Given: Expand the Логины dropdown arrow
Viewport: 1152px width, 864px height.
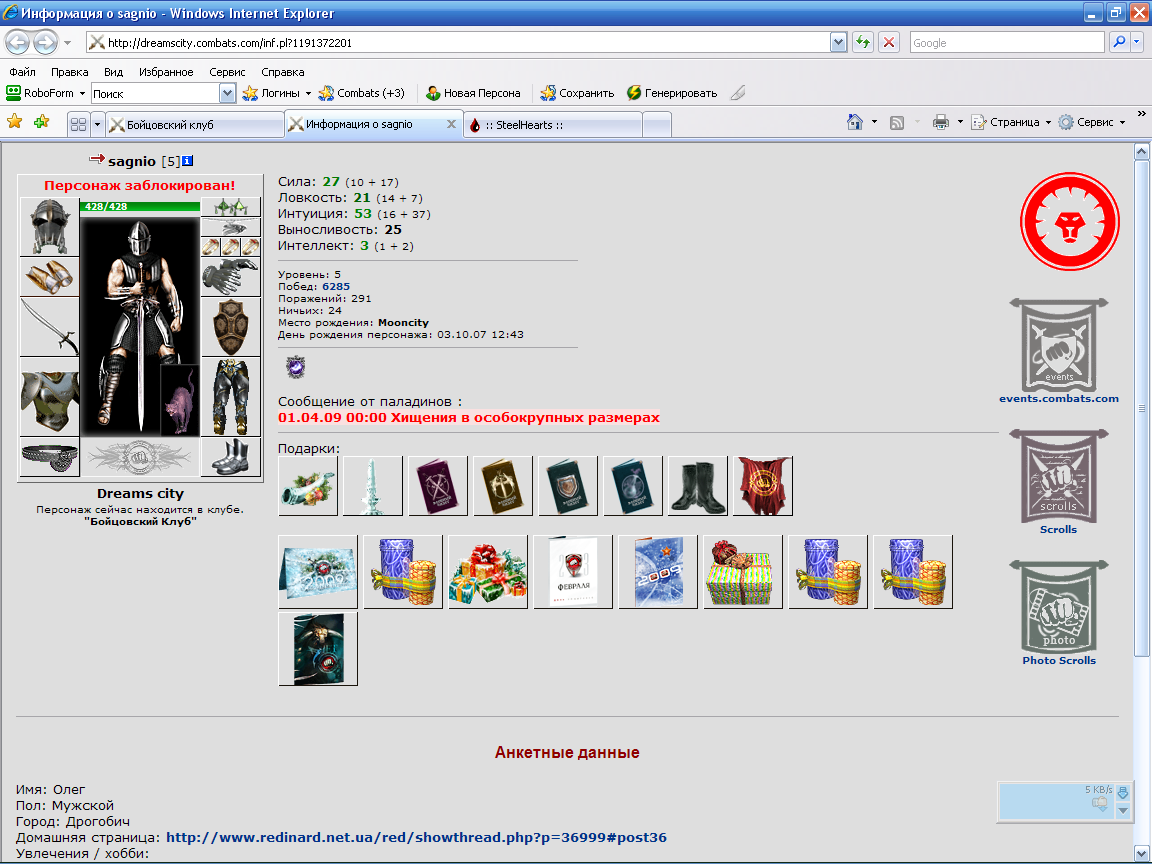Looking at the screenshot, I should (x=308, y=93).
